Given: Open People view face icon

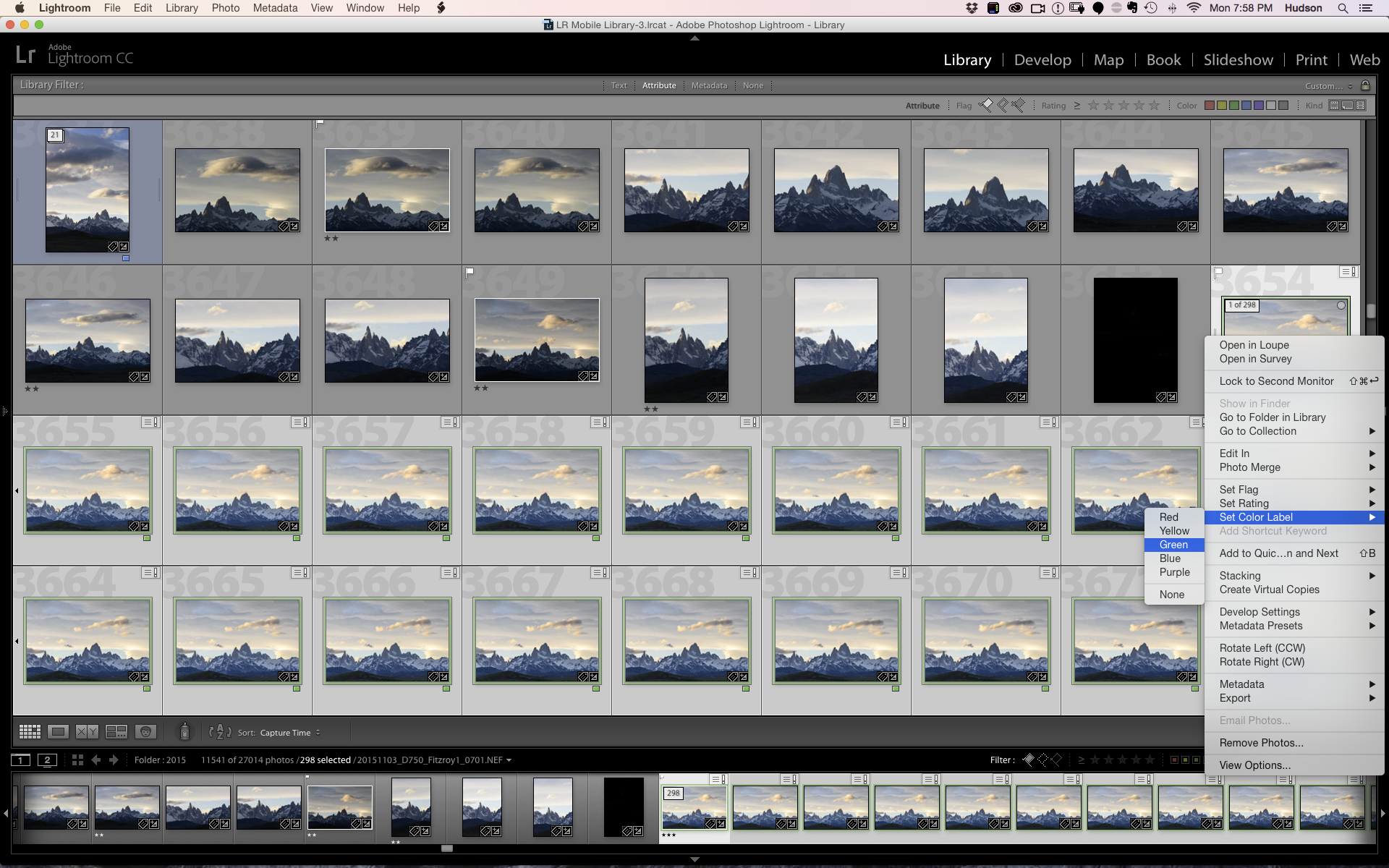Looking at the screenshot, I should pyautogui.click(x=145, y=732).
